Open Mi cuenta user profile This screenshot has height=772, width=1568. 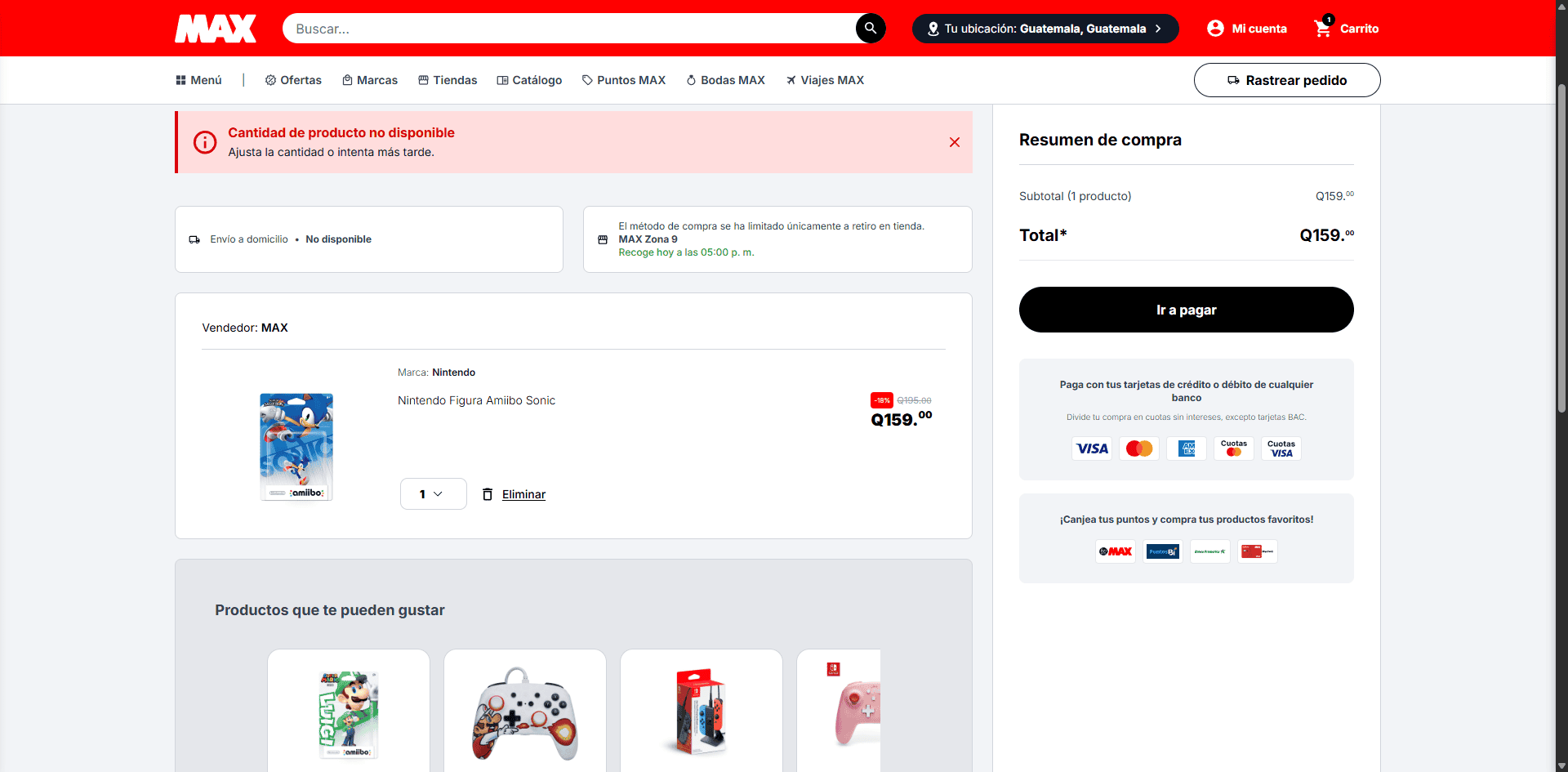1247,29
